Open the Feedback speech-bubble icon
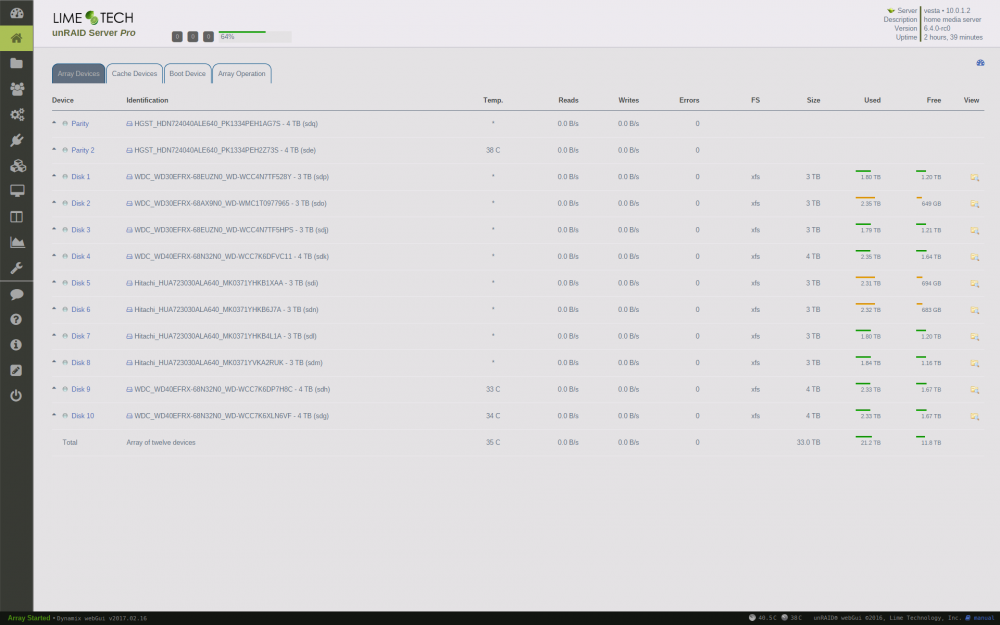The width and height of the screenshot is (1000, 625). pyautogui.click(x=17, y=294)
